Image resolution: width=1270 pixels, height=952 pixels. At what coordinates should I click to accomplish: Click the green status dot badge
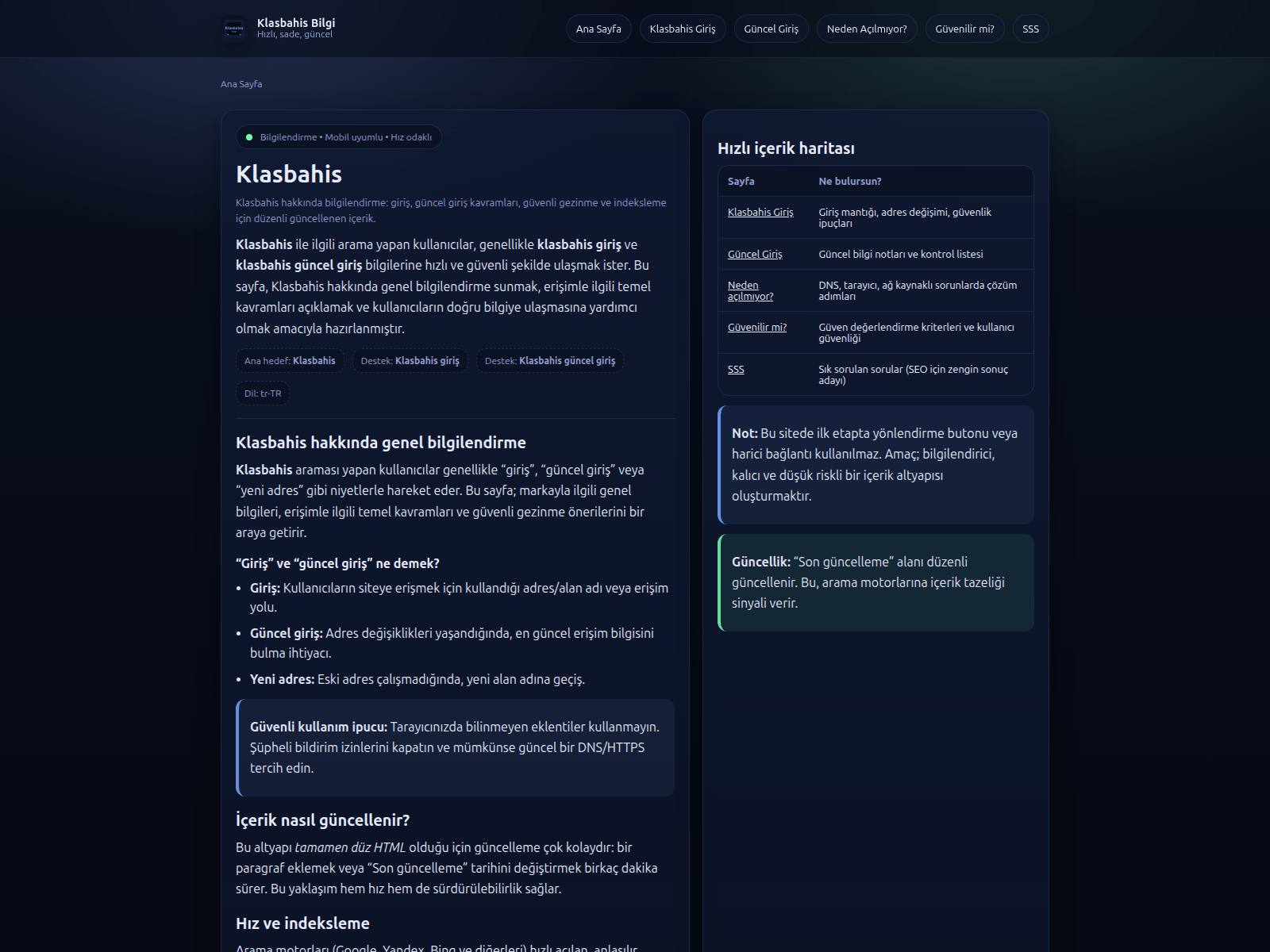tap(249, 137)
